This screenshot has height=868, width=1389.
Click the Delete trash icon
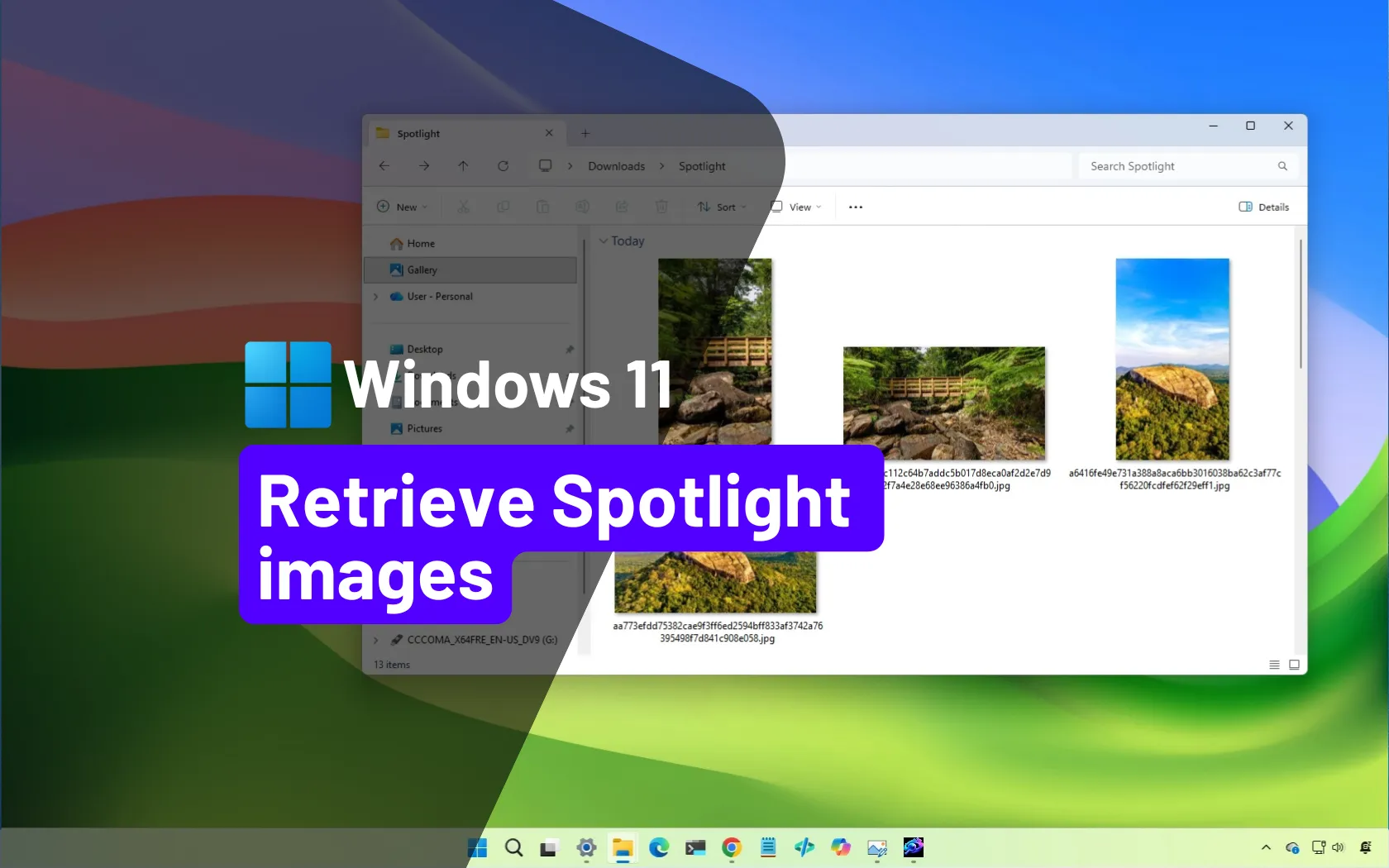tap(661, 207)
